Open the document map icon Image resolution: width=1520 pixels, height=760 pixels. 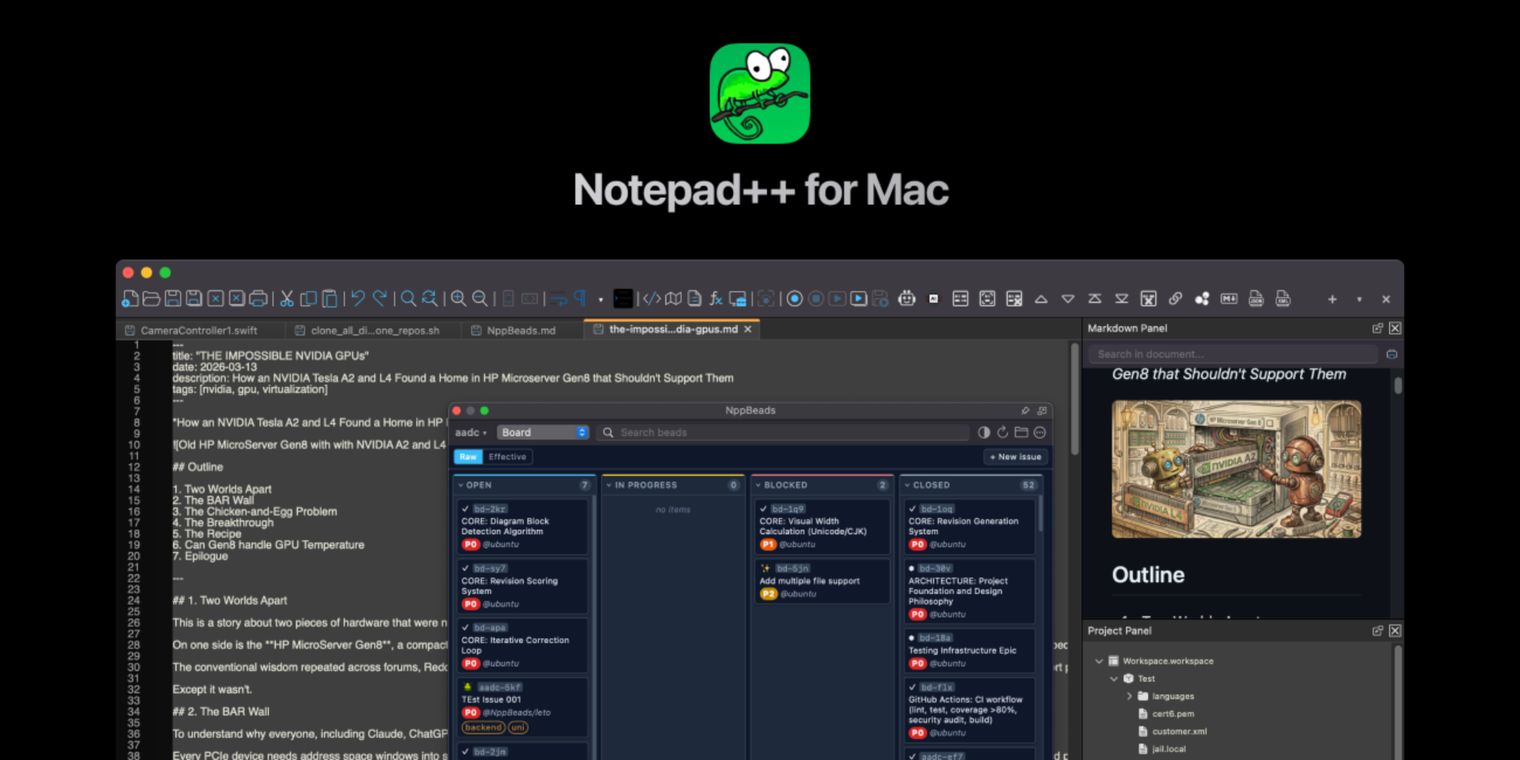point(673,298)
